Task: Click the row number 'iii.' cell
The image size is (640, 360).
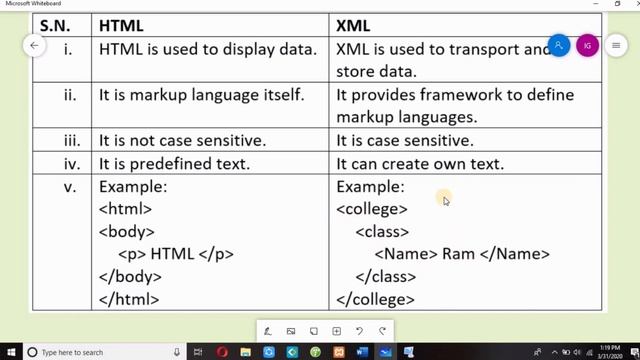Action: 62,140
